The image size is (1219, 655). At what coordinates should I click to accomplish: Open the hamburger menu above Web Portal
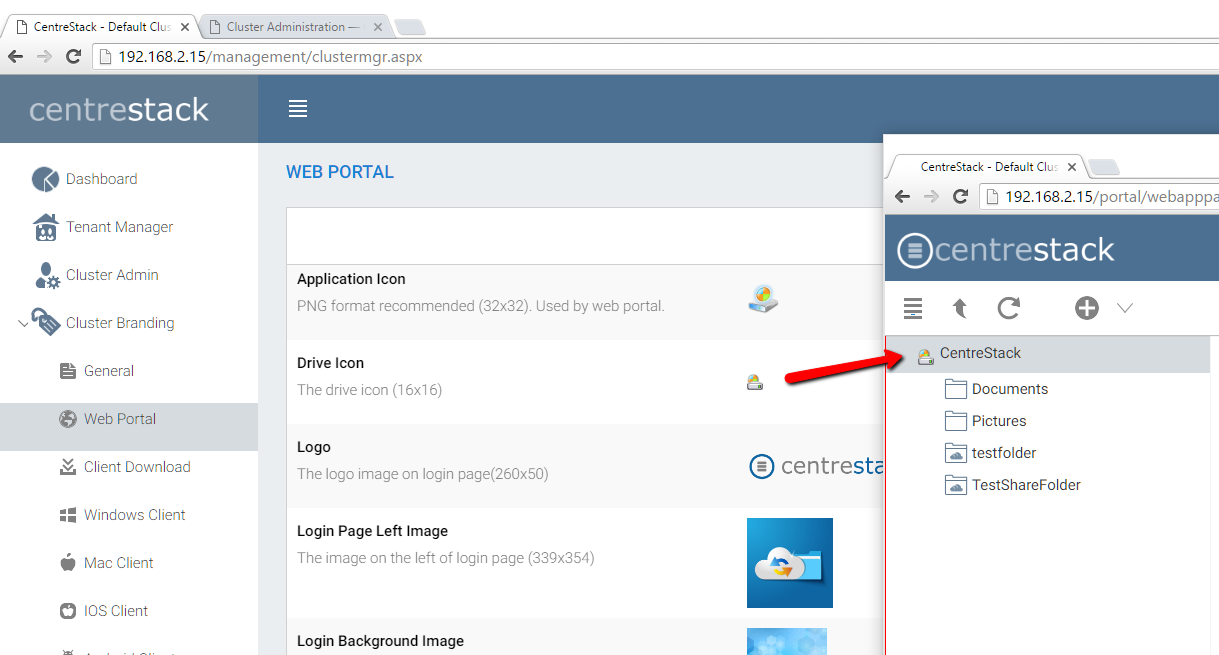(x=297, y=110)
